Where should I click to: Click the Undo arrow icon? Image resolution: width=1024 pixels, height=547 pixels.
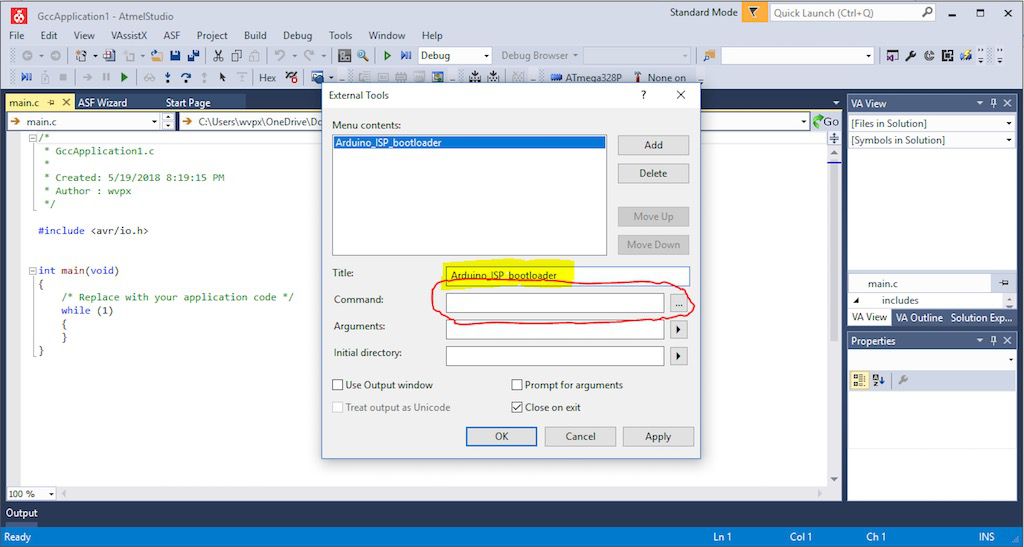pos(280,55)
